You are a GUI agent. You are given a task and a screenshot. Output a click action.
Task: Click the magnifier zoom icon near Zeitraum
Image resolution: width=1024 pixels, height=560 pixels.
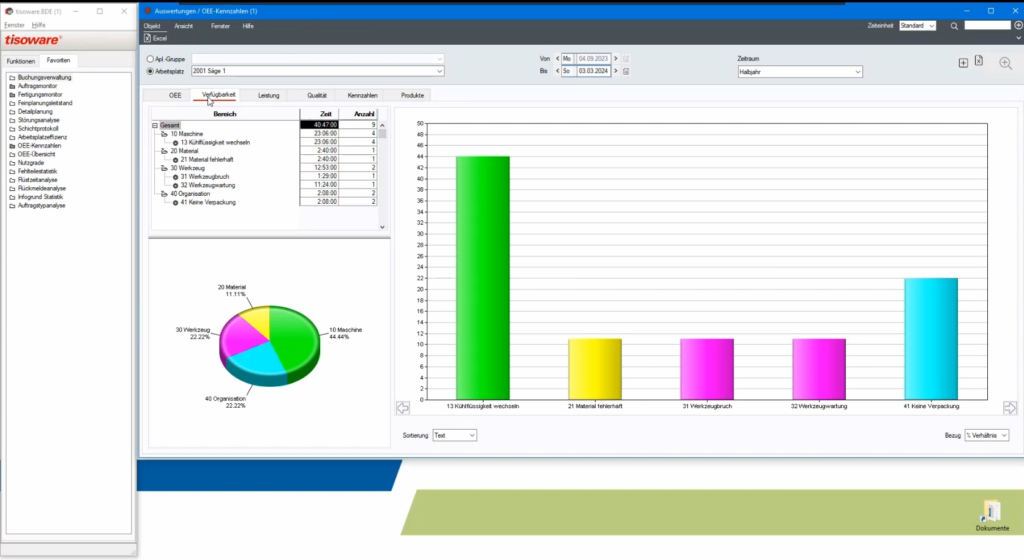coord(1005,63)
